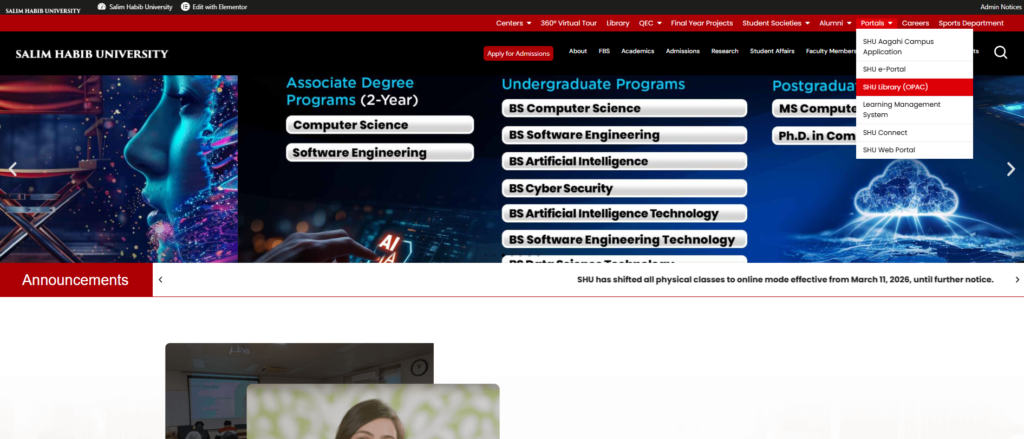The width and height of the screenshot is (1024, 439).
Task: Click the Elementor icon in admin bar
Action: (186, 7)
